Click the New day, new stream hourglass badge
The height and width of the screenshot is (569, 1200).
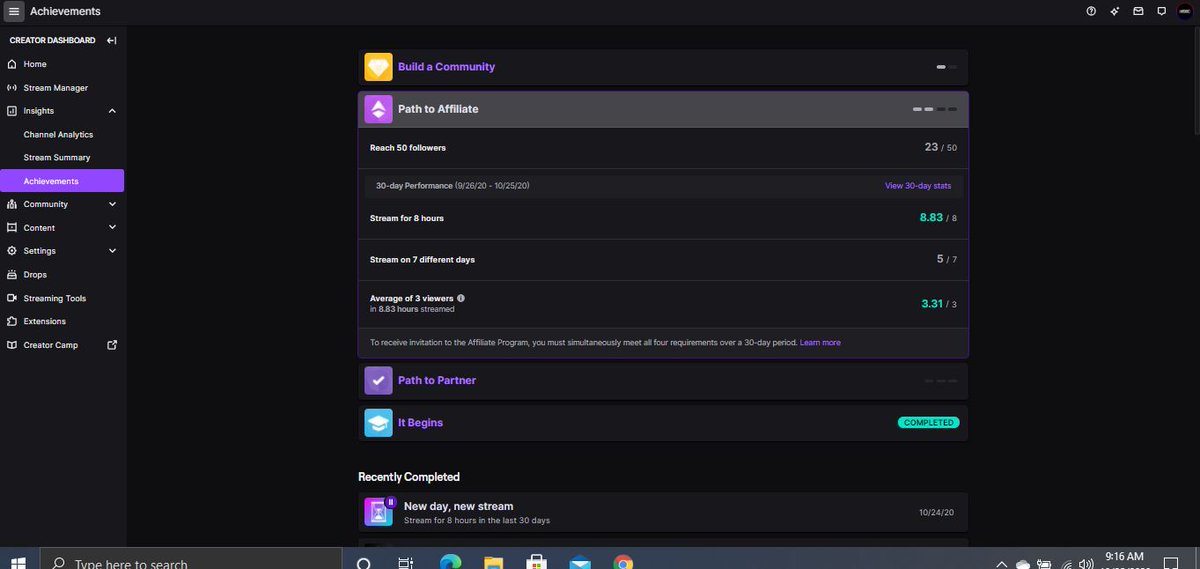pos(379,512)
